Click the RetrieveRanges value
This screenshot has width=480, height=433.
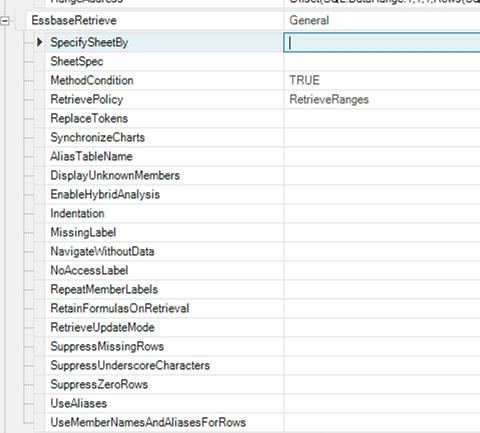pyautogui.click(x=329, y=99)
